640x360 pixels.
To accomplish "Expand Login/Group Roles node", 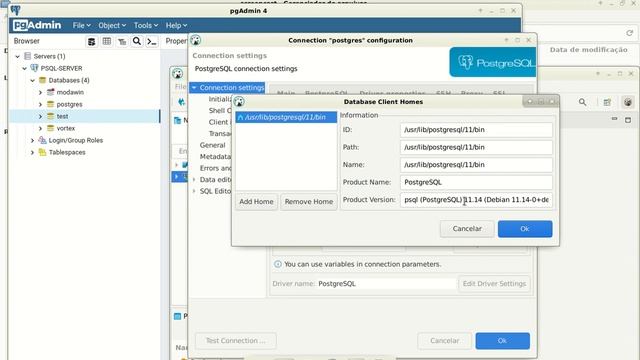I will [32, 140].
